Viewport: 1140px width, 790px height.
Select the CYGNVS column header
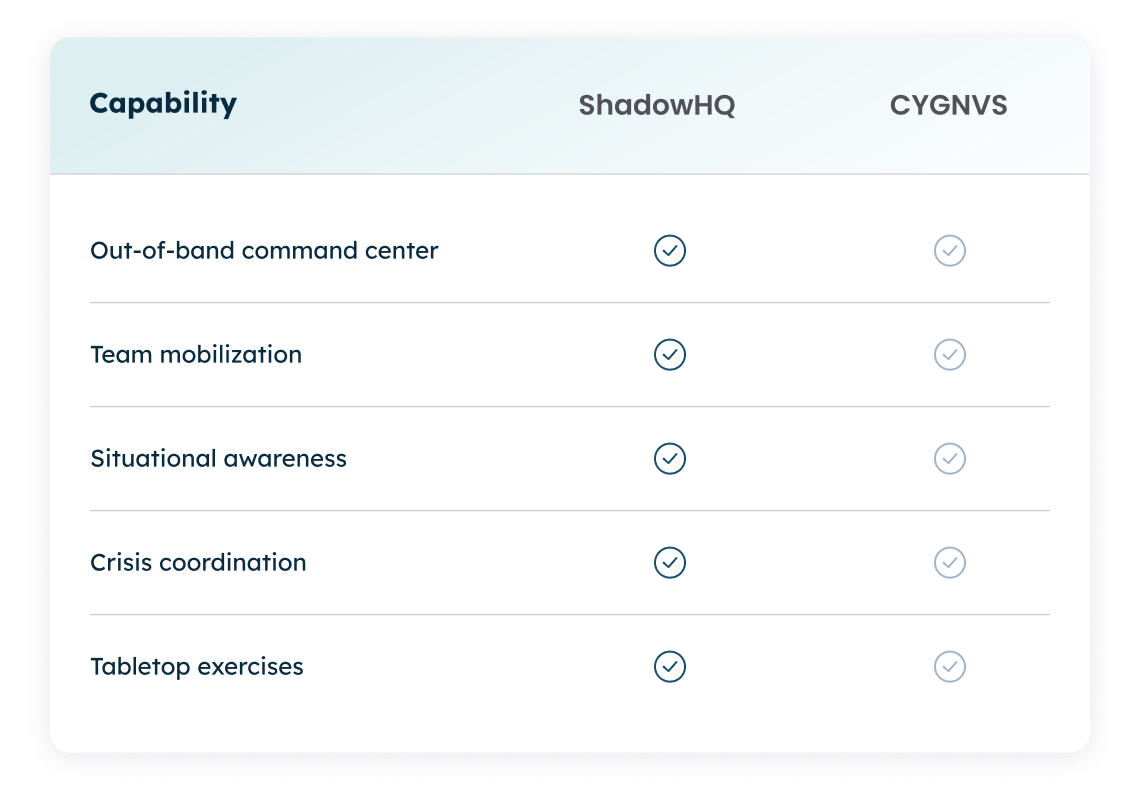[x=948, y=105]
